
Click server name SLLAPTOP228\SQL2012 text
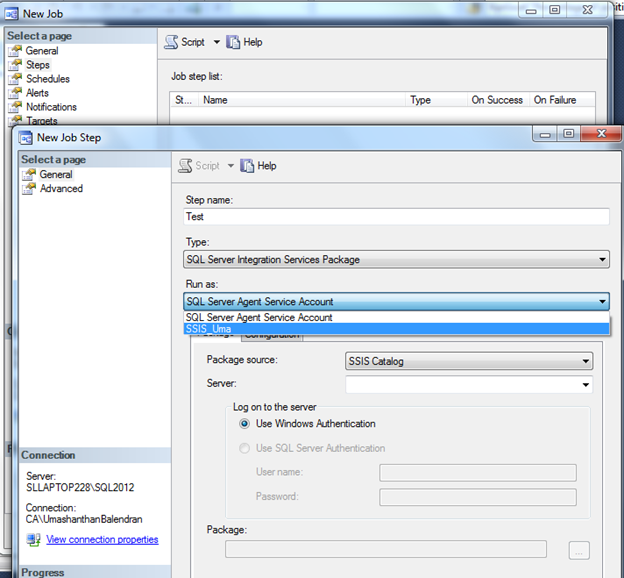(80, 488)
